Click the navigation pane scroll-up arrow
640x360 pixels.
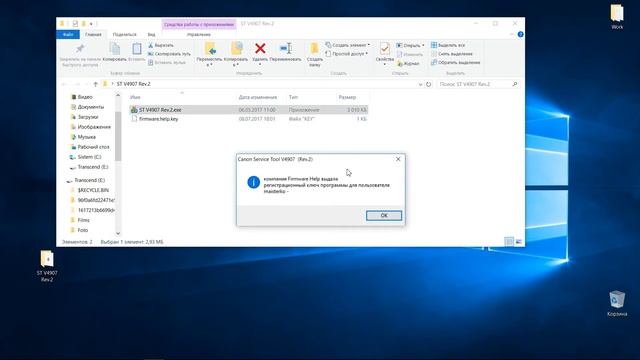coord(118,95)
